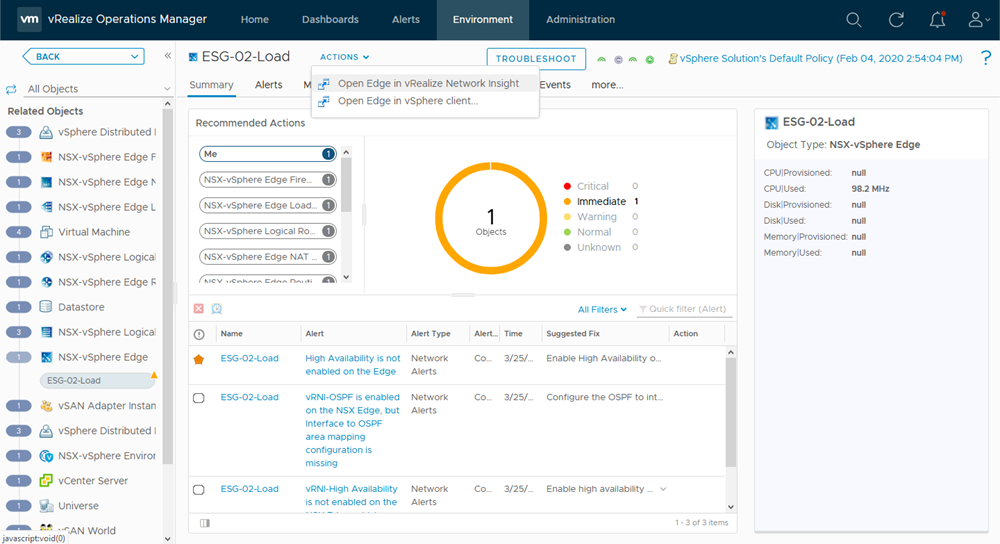Screen dimensions: 1000x544
Task: Open the notifications bell icon
Action: tap(937, 20)
